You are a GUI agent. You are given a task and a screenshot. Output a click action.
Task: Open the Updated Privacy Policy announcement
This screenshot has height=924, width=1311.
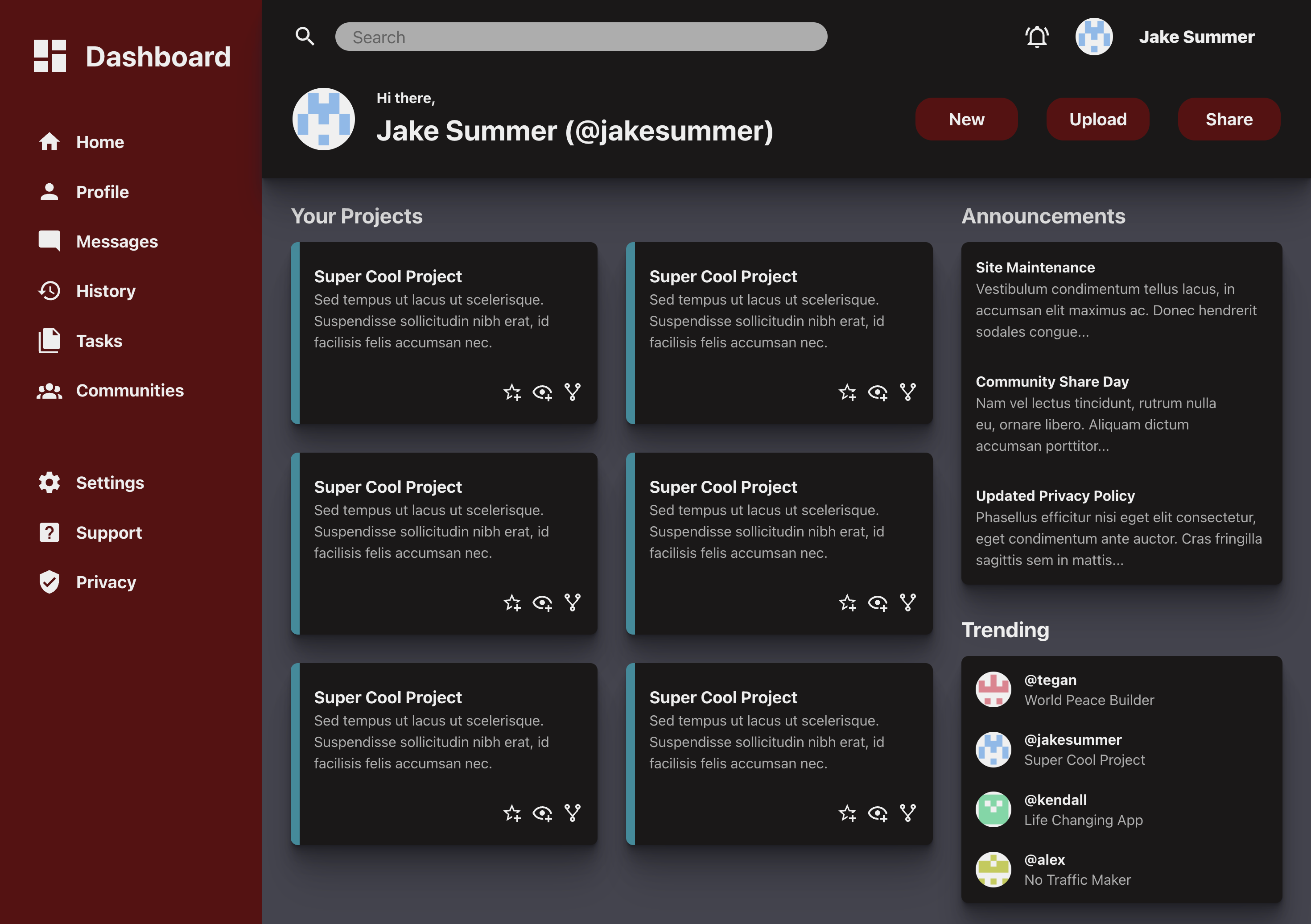[1055, 496]
